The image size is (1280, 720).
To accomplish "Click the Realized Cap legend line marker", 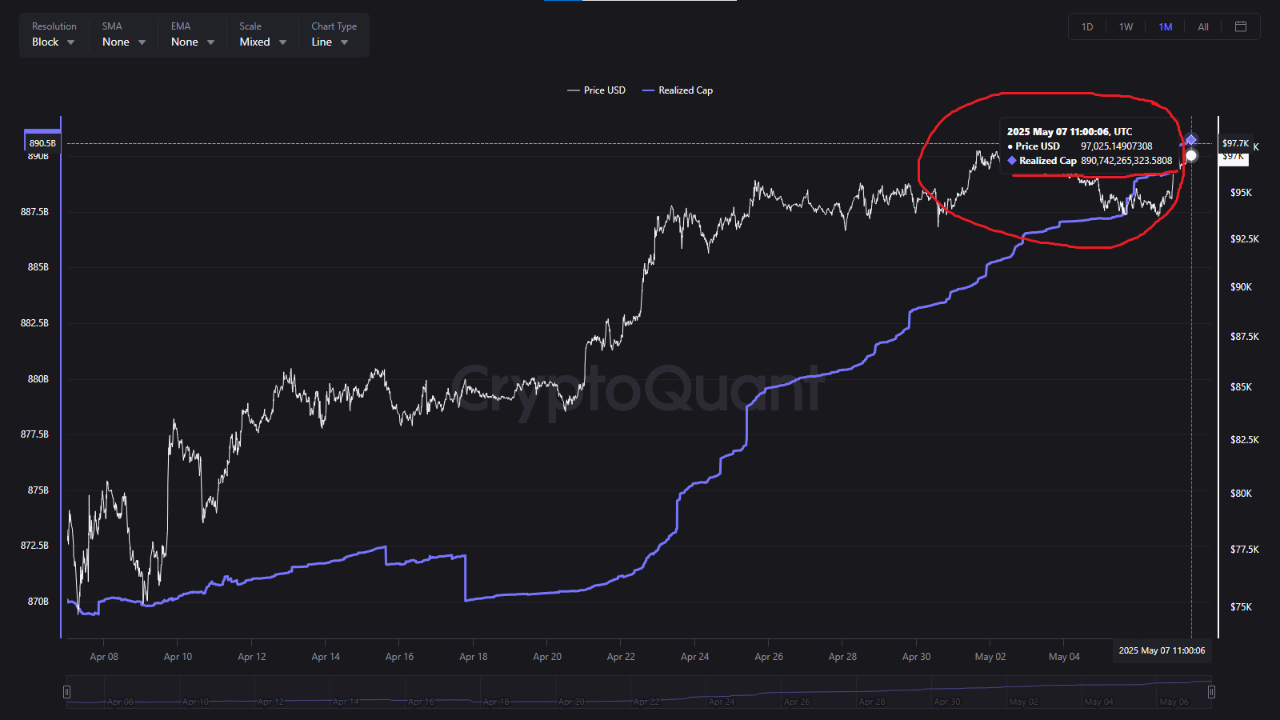I will 648,90.
